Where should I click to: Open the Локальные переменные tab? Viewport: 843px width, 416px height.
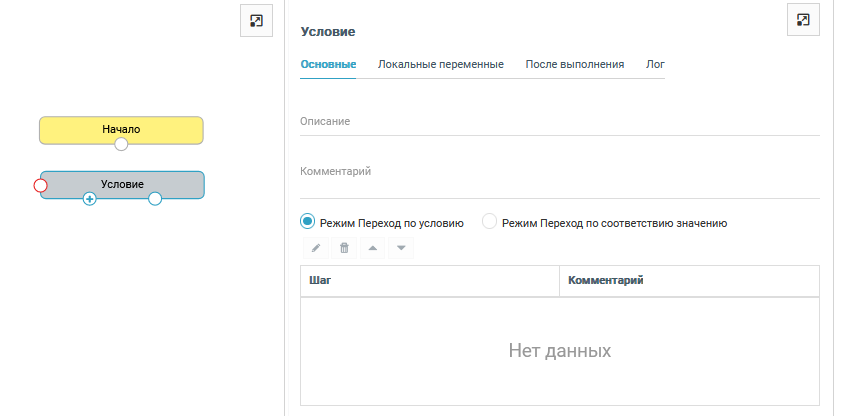coord(440,64)
